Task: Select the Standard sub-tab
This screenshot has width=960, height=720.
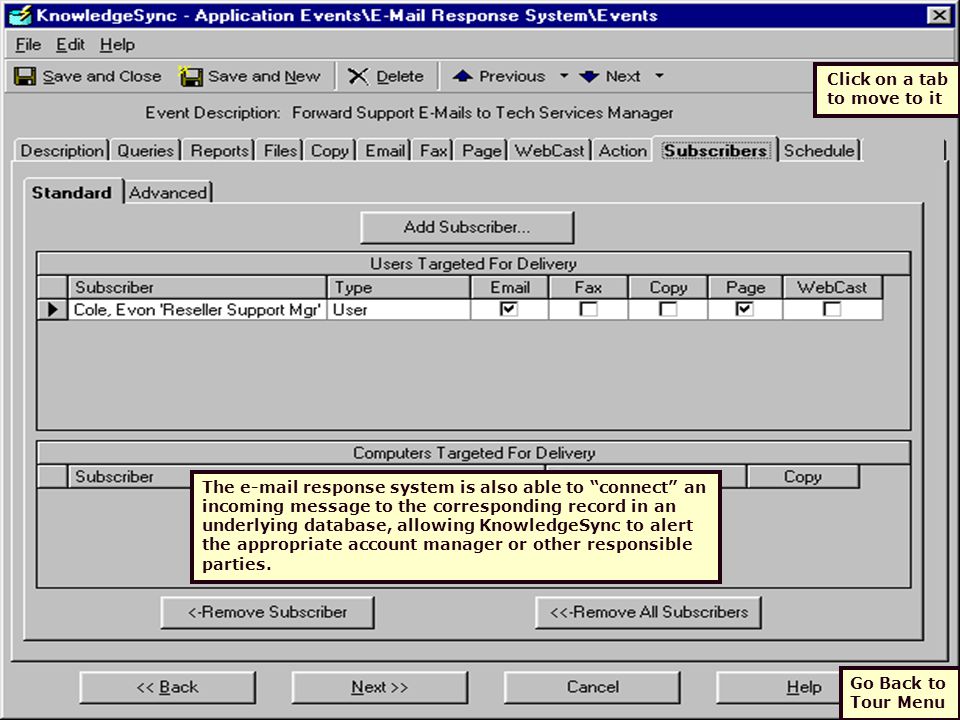Action: pos(72,193)
